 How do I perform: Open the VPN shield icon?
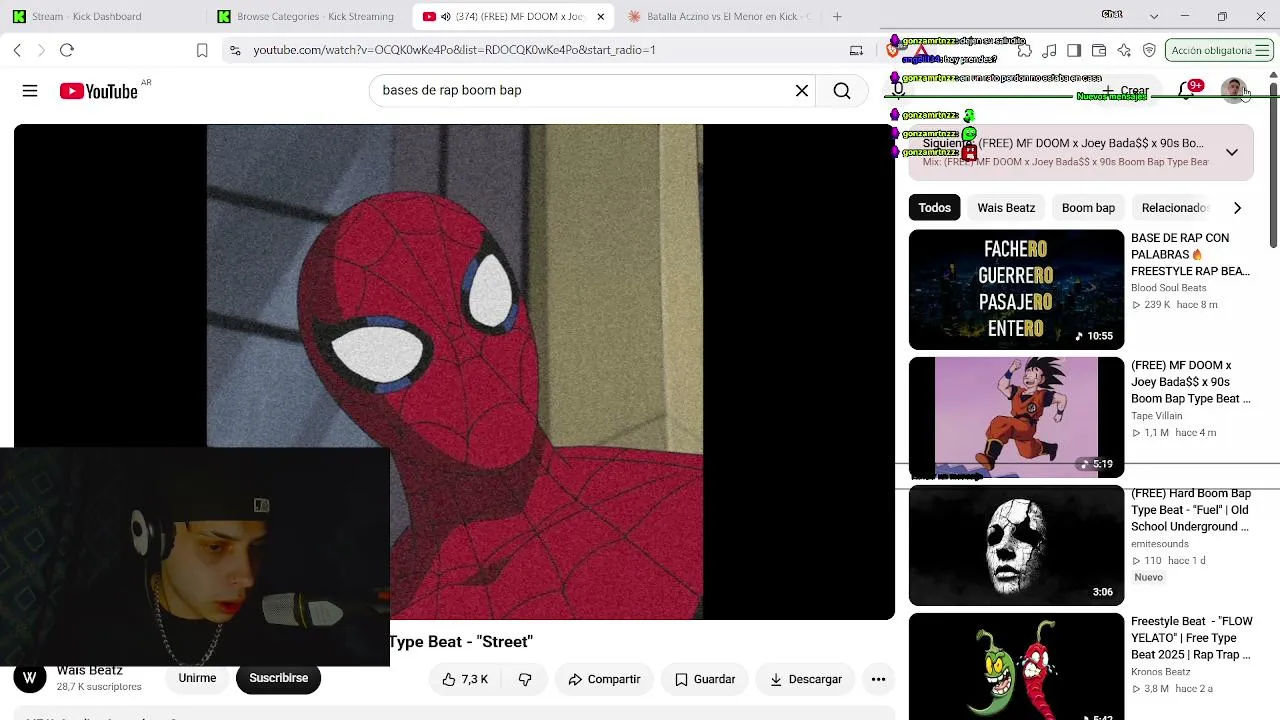pyautogui.click(x=1149, y=50)
